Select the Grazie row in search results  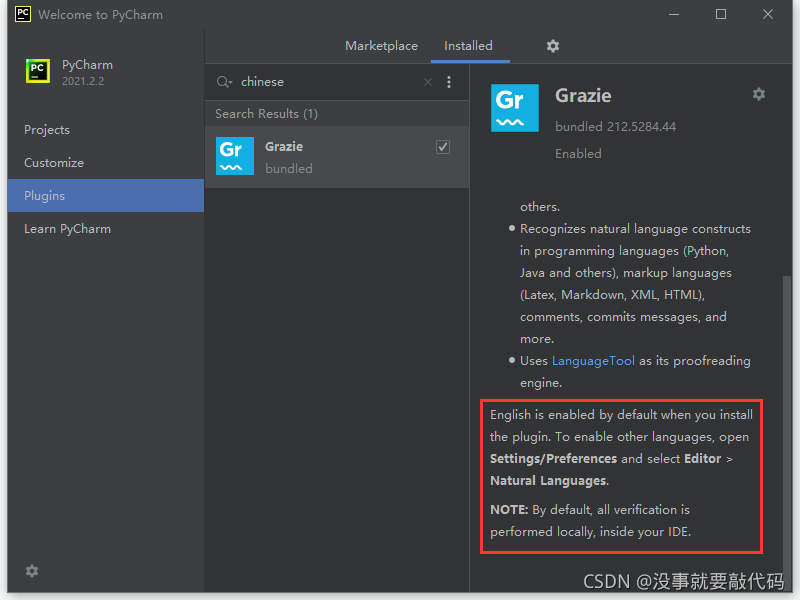pyautogui.click(x=337, y=157)
